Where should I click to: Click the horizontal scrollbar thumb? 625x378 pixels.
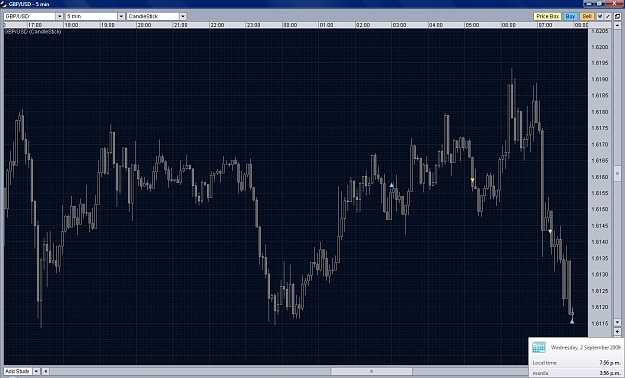(371, 371)
